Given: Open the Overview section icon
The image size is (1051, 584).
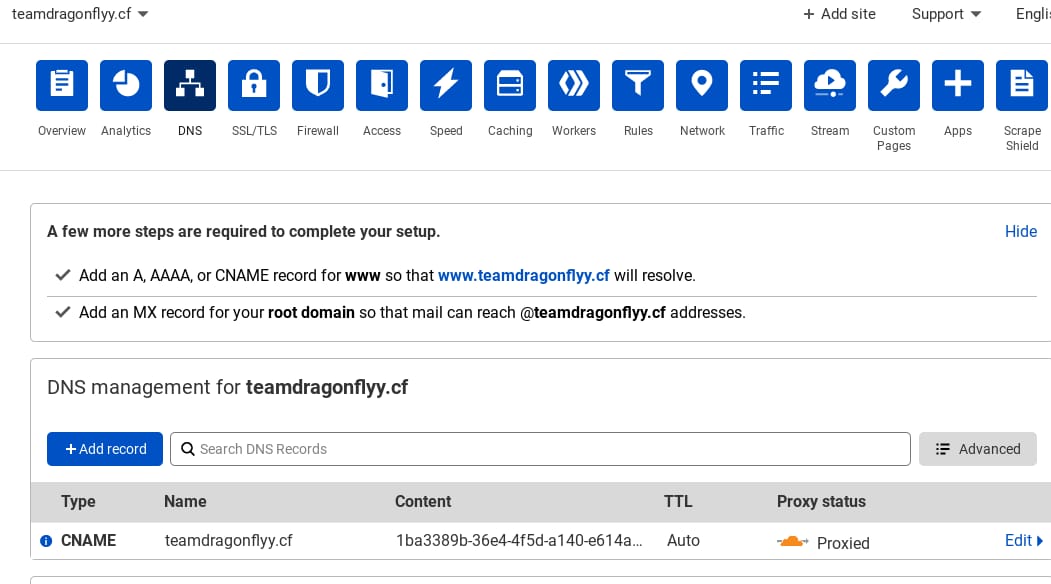Looking at the screenshot, I should (62, 85).
